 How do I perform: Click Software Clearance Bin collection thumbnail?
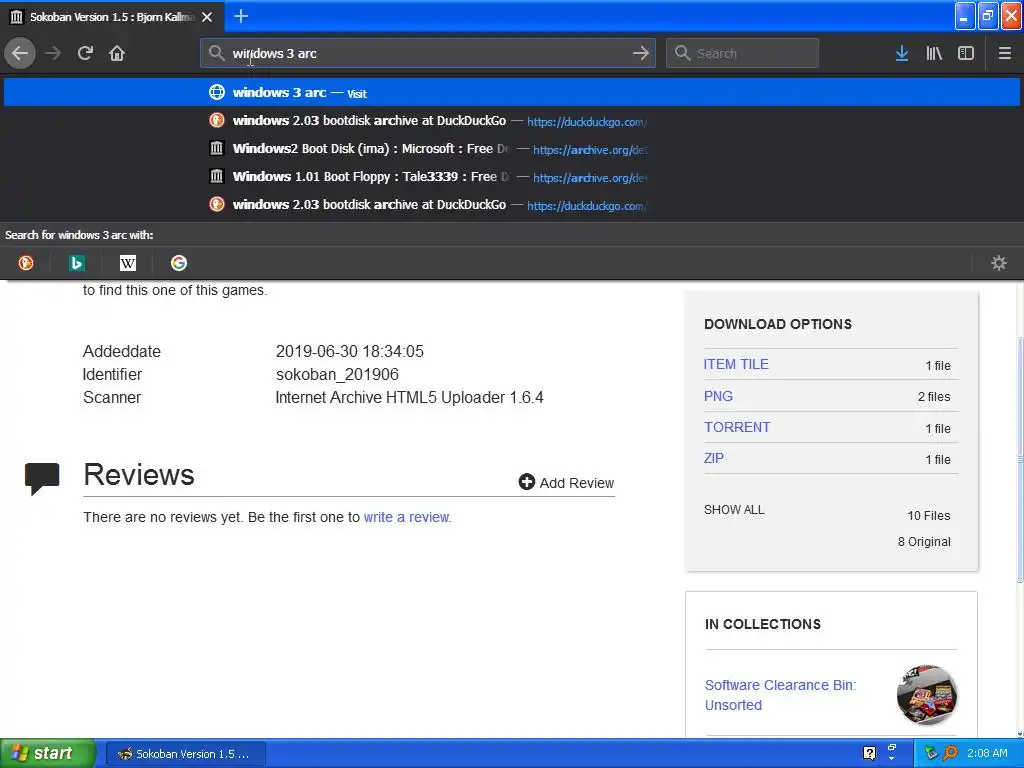coord(927,695)
